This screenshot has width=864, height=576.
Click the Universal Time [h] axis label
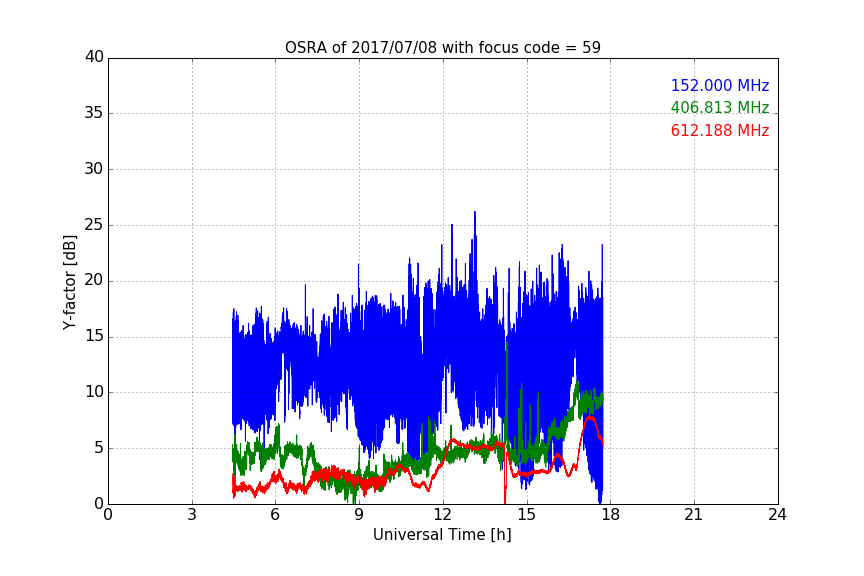442,535
